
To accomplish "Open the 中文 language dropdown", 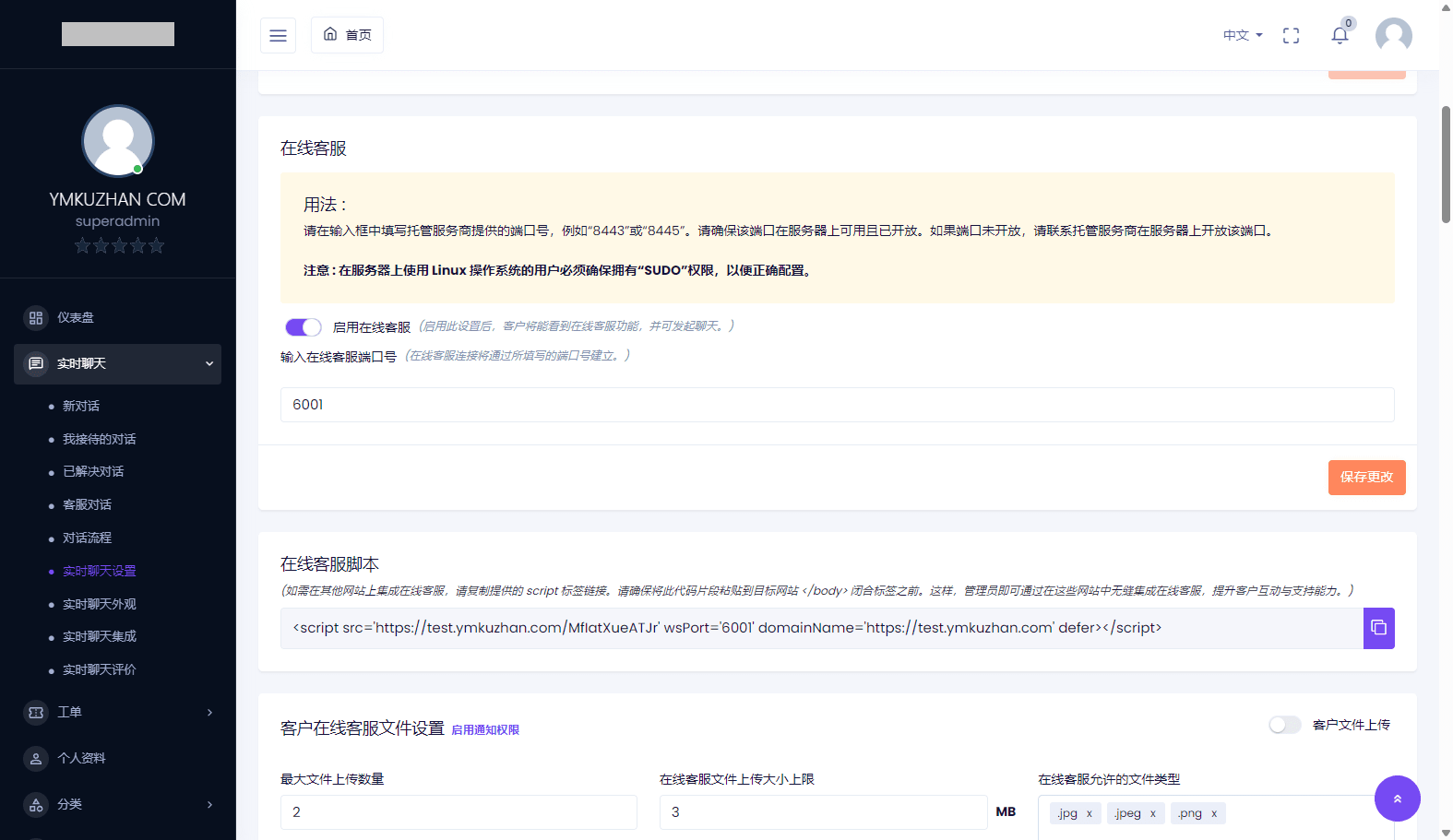I will [x=1242, y=35].
